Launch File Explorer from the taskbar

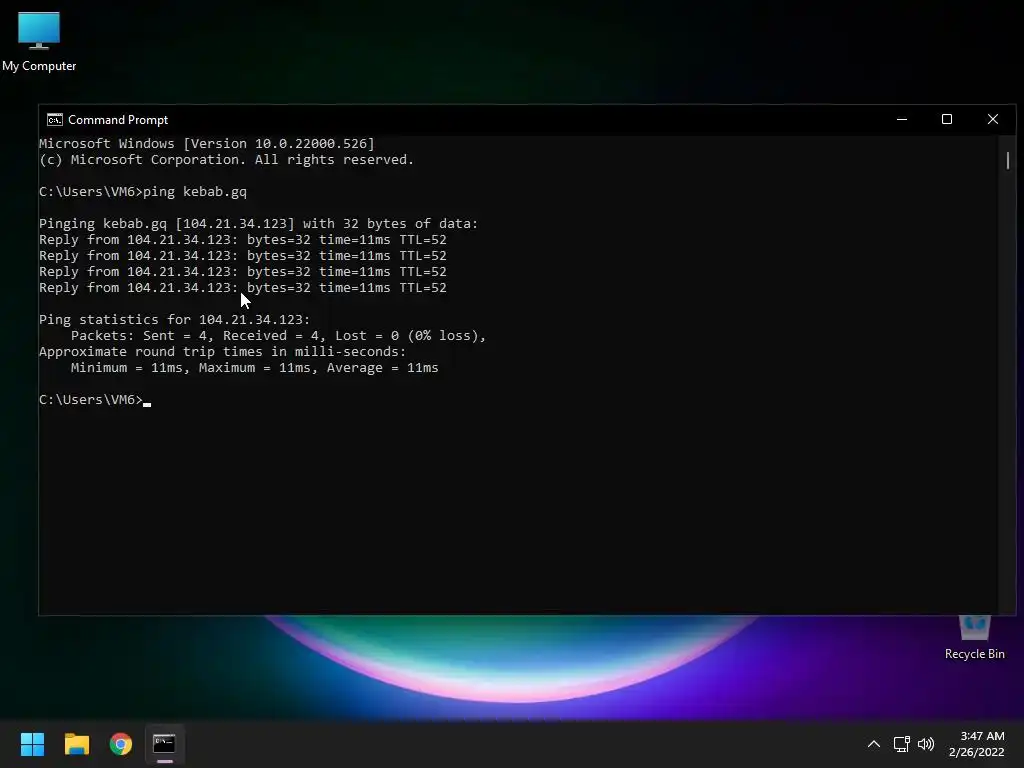[x=76, y=744]
